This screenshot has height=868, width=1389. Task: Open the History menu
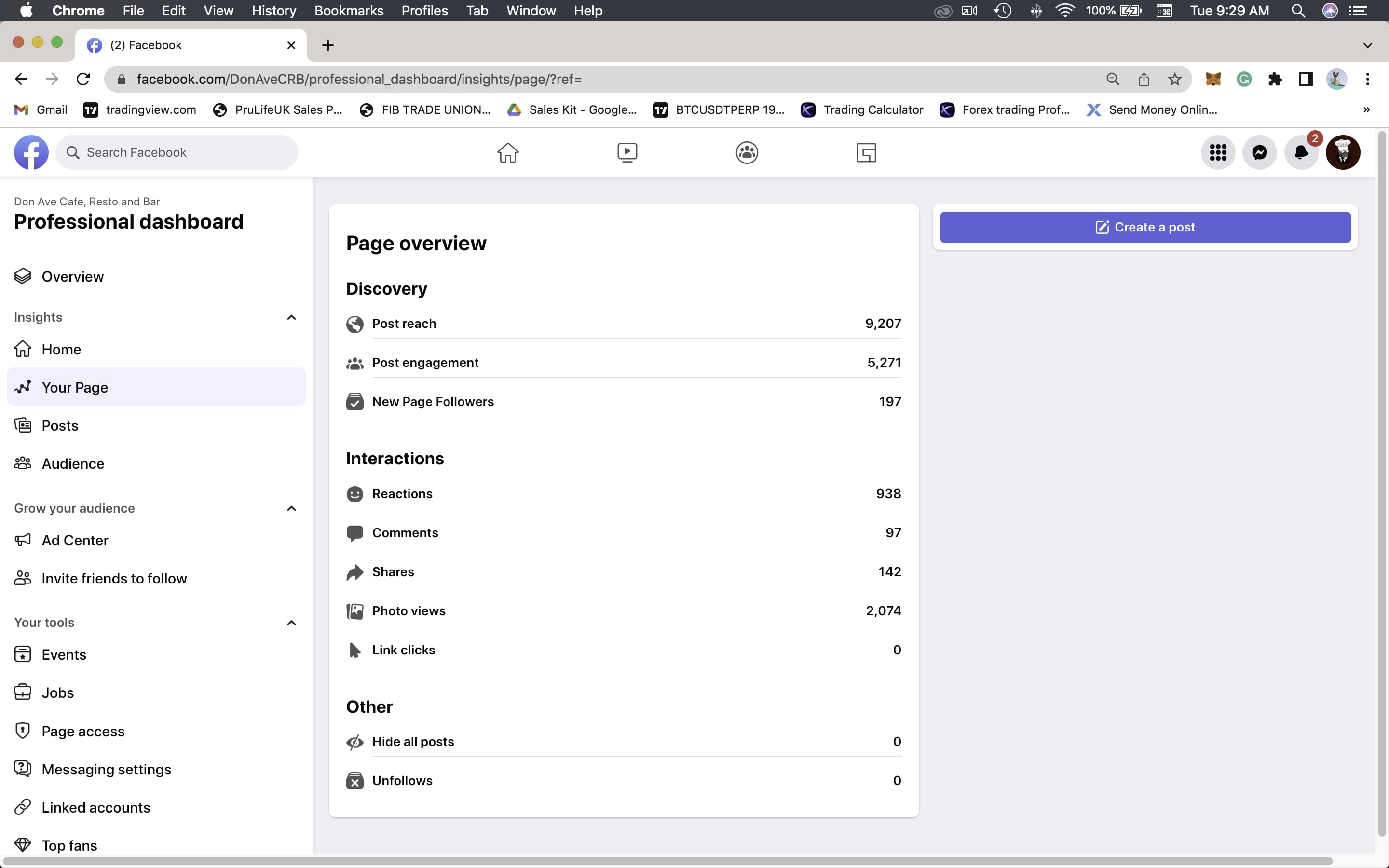[274, 11]
